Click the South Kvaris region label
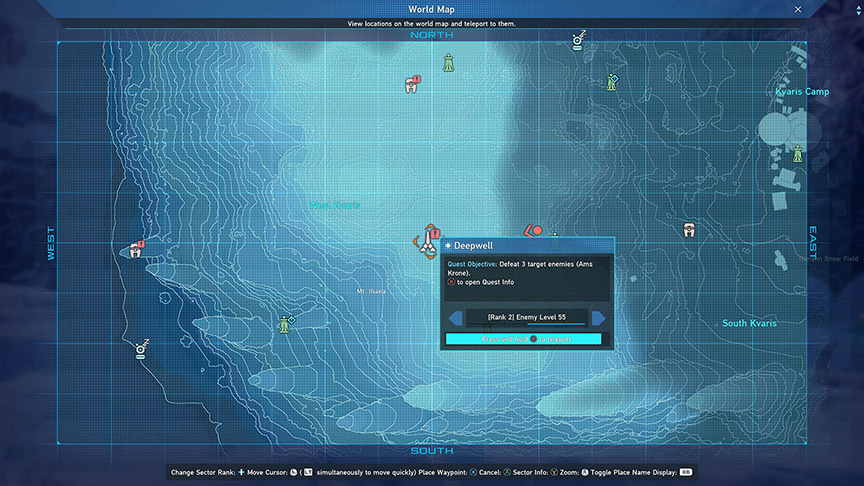 coord(749,323)
